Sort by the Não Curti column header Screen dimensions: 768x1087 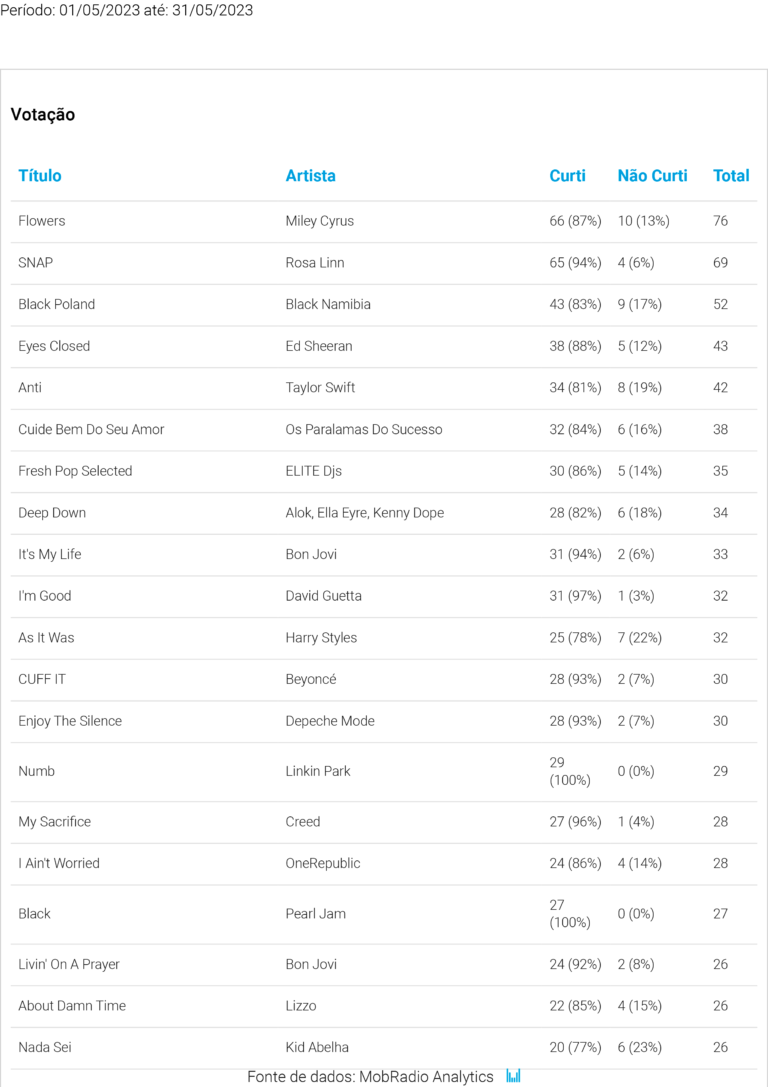[652, 176]
